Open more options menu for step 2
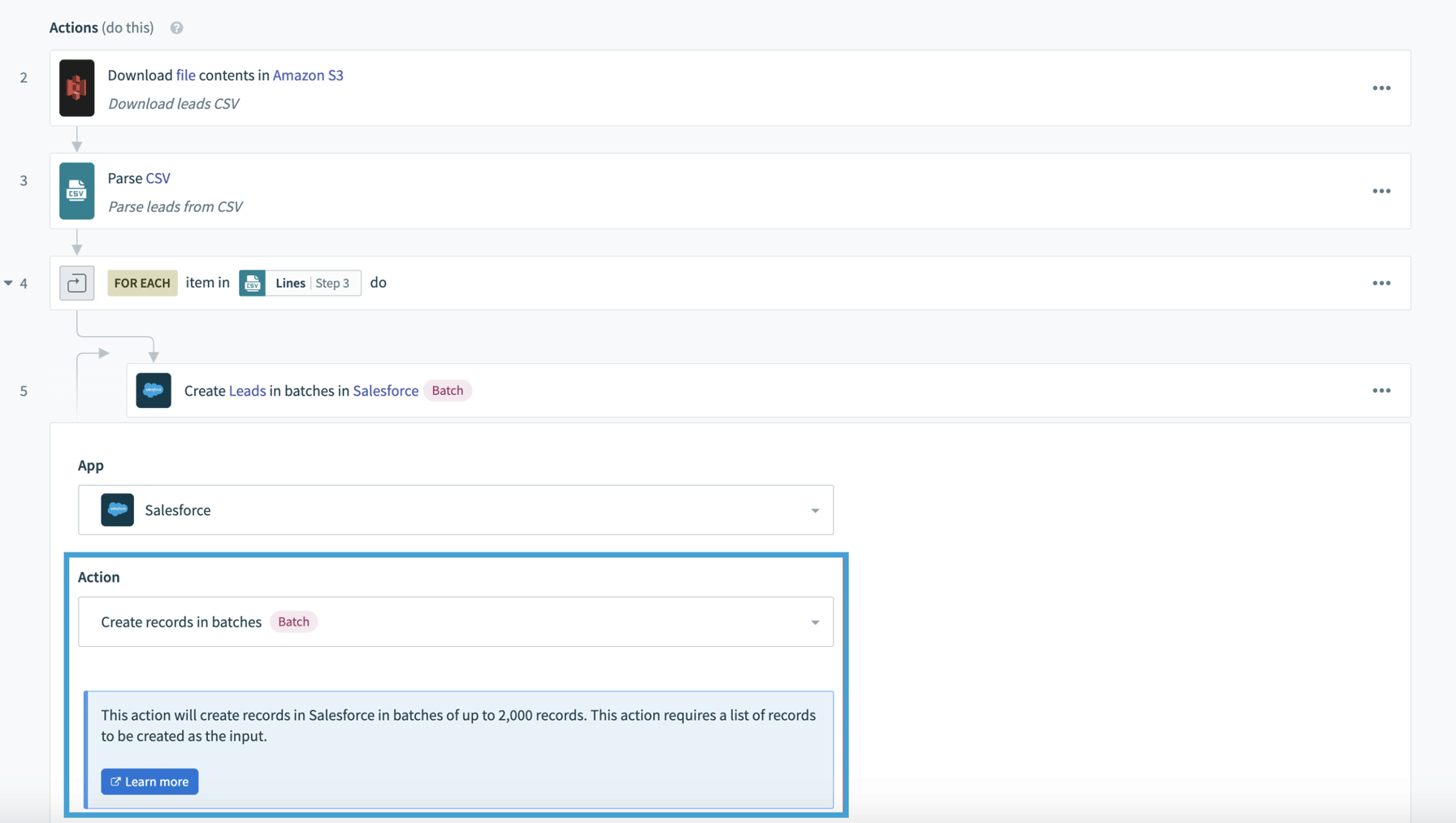Viewport: 1456px width, 823px height. point(1381,88)
